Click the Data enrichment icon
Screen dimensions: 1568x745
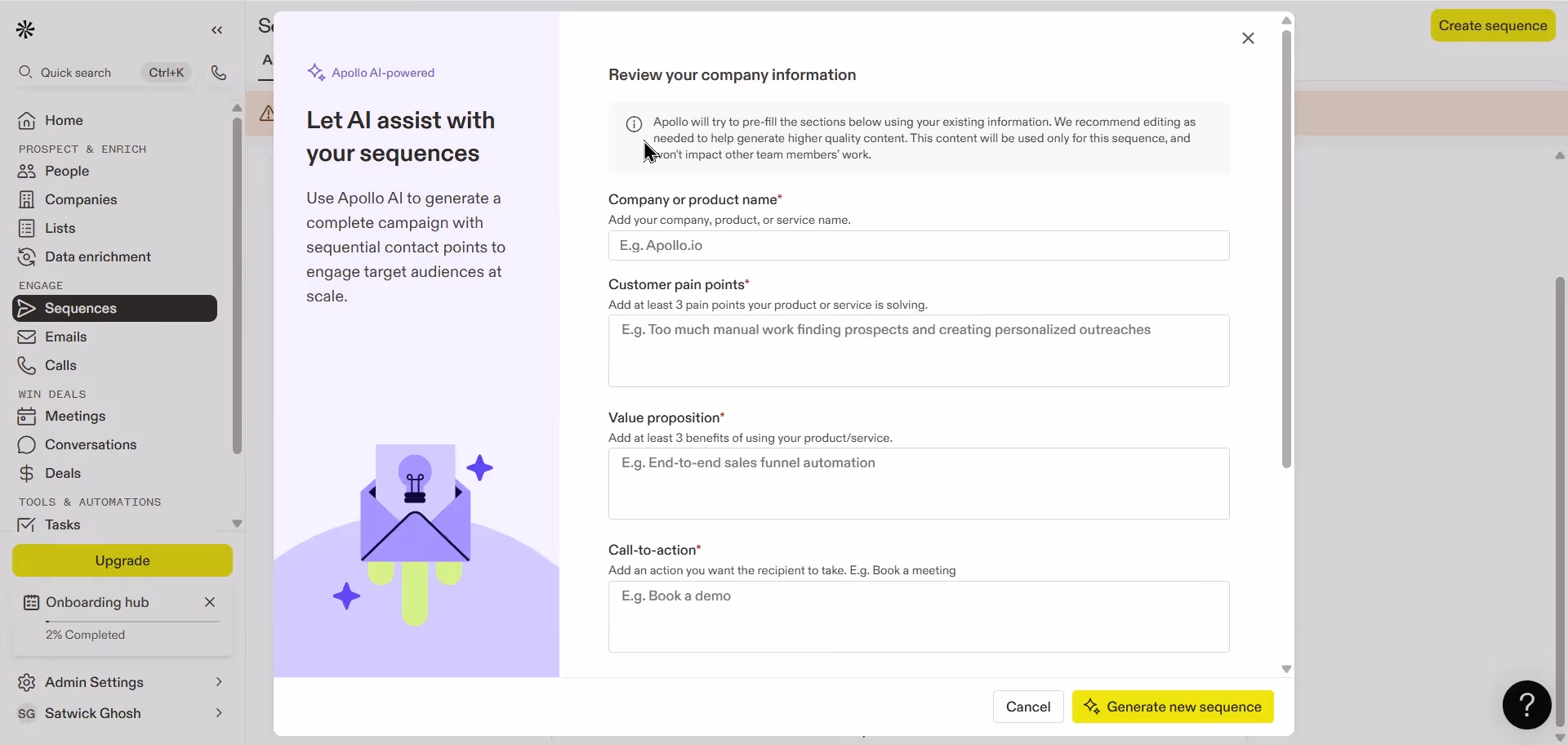[27, 257]
